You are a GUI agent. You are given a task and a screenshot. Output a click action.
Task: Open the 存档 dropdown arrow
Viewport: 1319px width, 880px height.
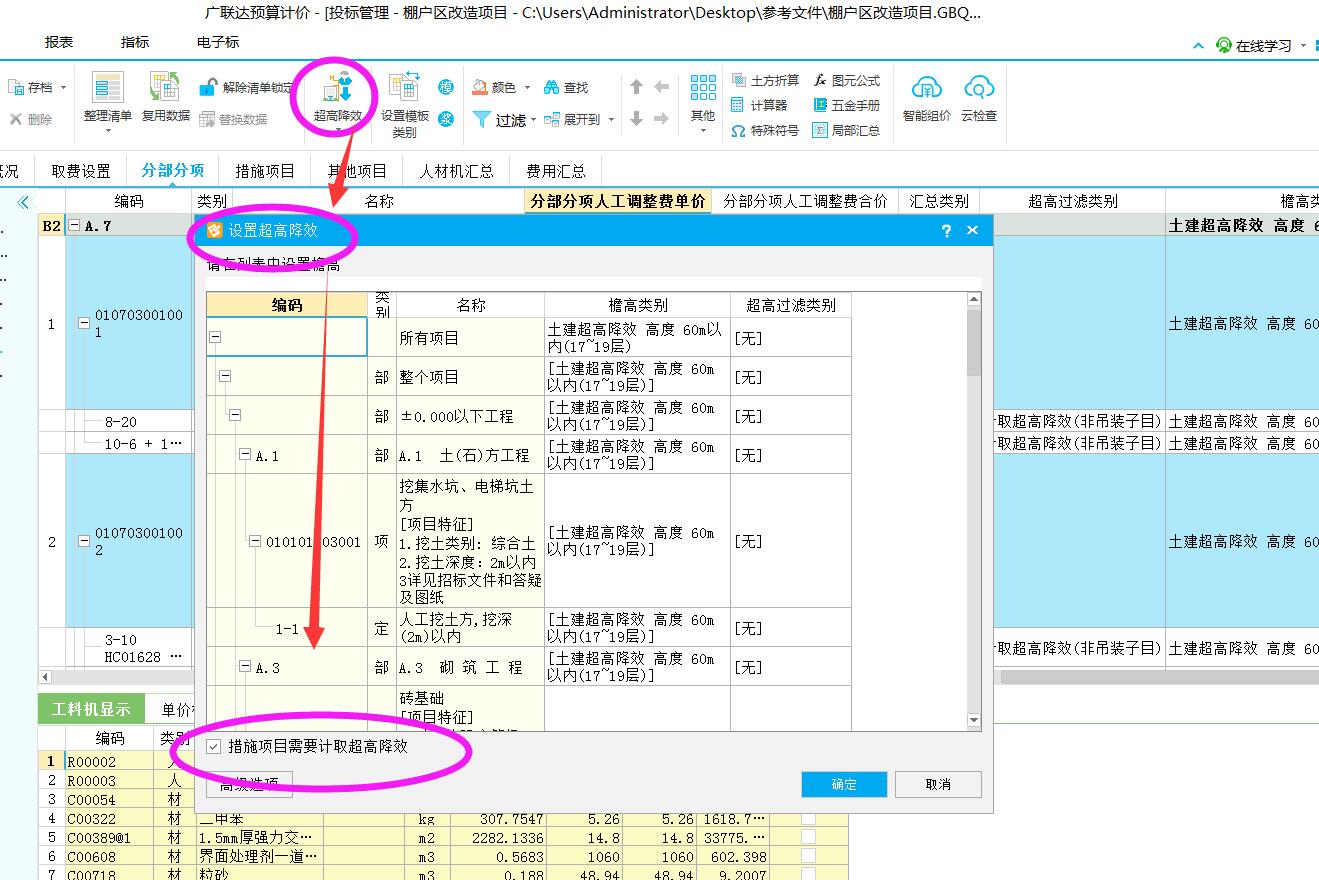(x=63, y=88)
